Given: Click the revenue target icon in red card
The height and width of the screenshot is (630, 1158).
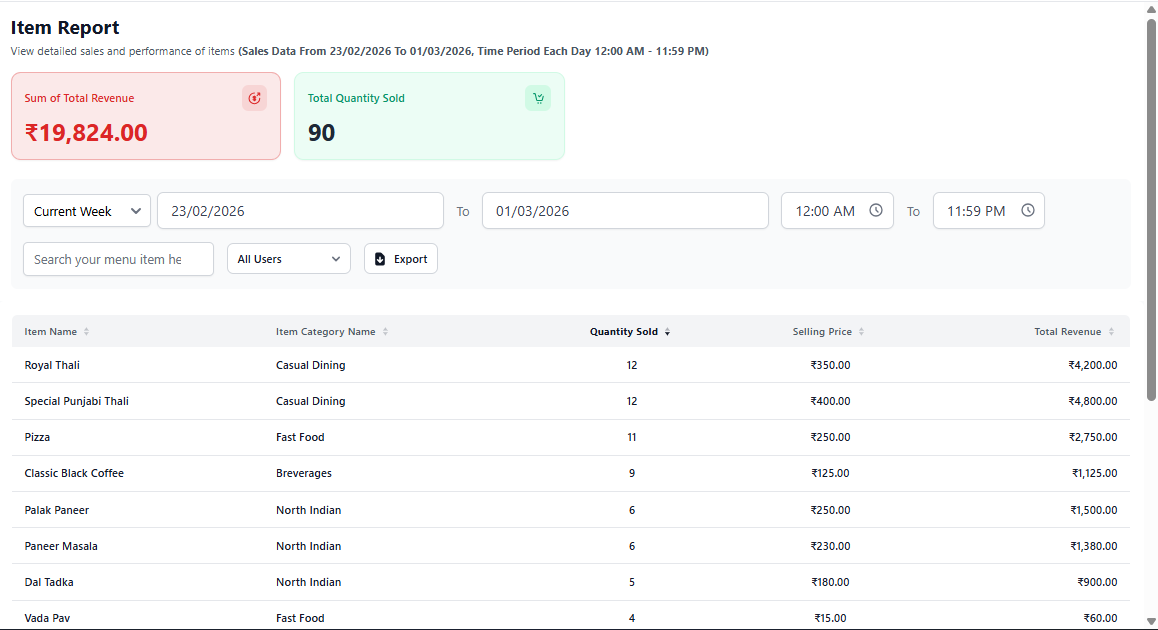Looking at the screenshot, I should click(254, 98).
